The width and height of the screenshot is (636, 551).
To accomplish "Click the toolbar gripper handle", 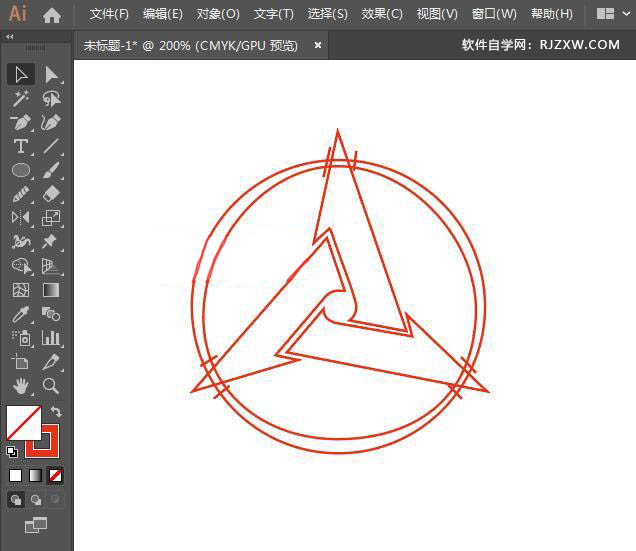I will pos(36,48).
